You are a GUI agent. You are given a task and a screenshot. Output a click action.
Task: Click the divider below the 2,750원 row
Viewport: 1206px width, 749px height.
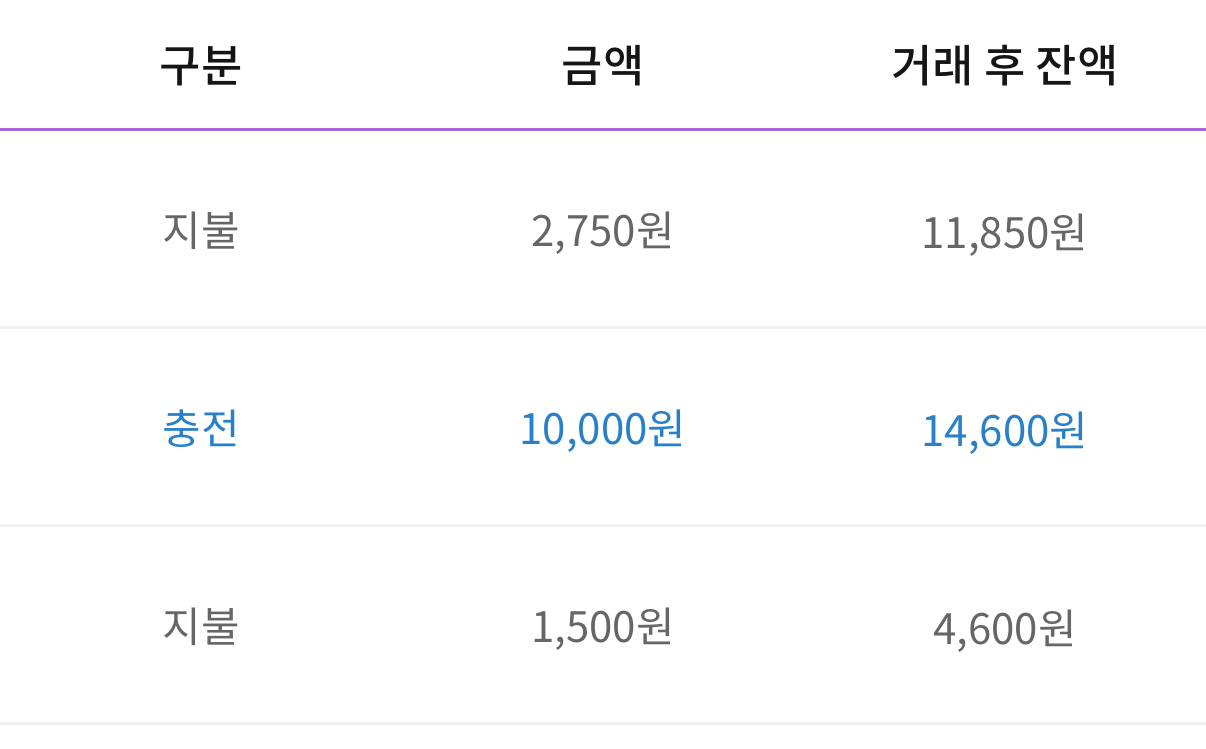603,327
